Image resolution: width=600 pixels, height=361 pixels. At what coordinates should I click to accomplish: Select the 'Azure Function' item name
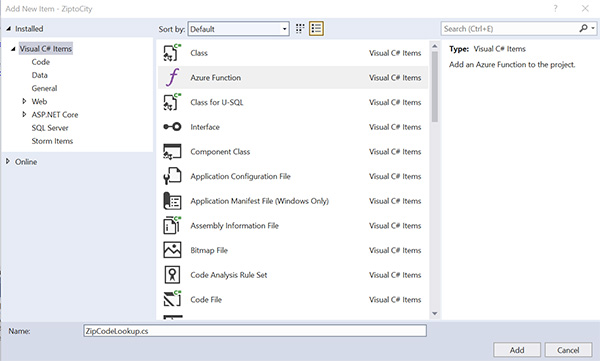[x=215, y=78]
